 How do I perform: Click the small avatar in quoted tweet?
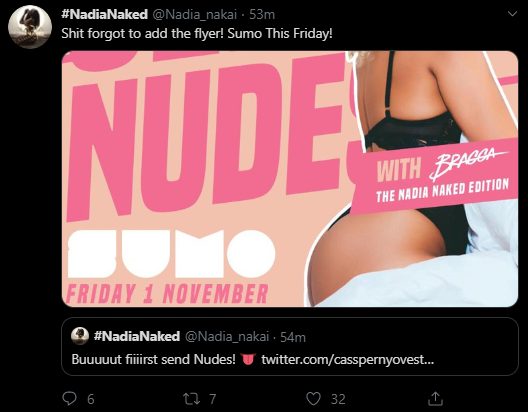coord(80,336)
